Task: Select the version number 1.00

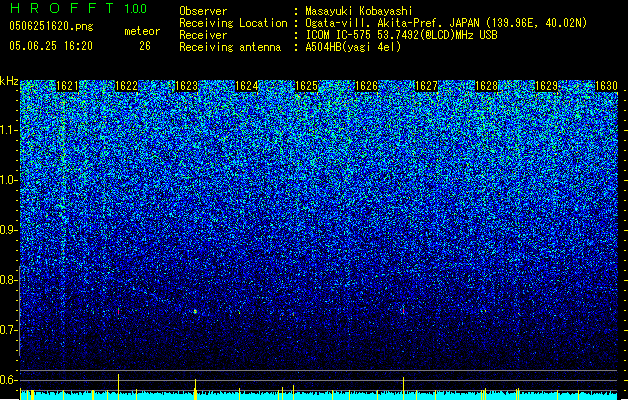Action: (135, 9)
